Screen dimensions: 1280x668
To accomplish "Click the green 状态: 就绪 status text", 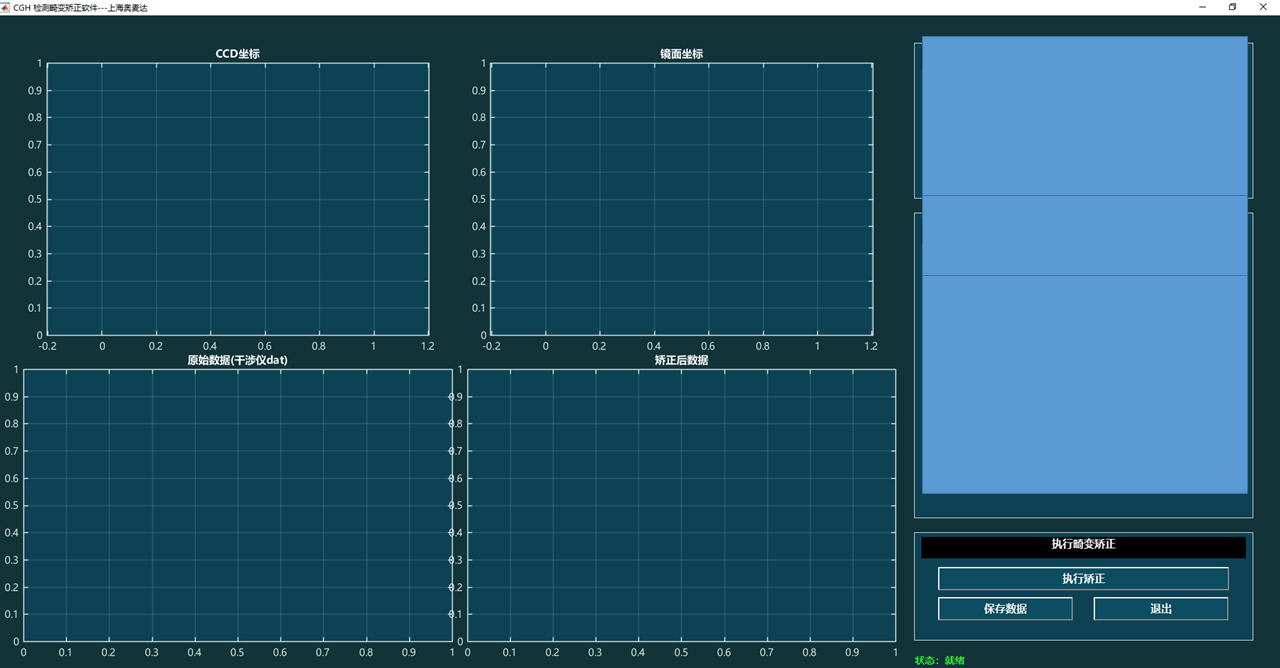I will tap(939, 661).
